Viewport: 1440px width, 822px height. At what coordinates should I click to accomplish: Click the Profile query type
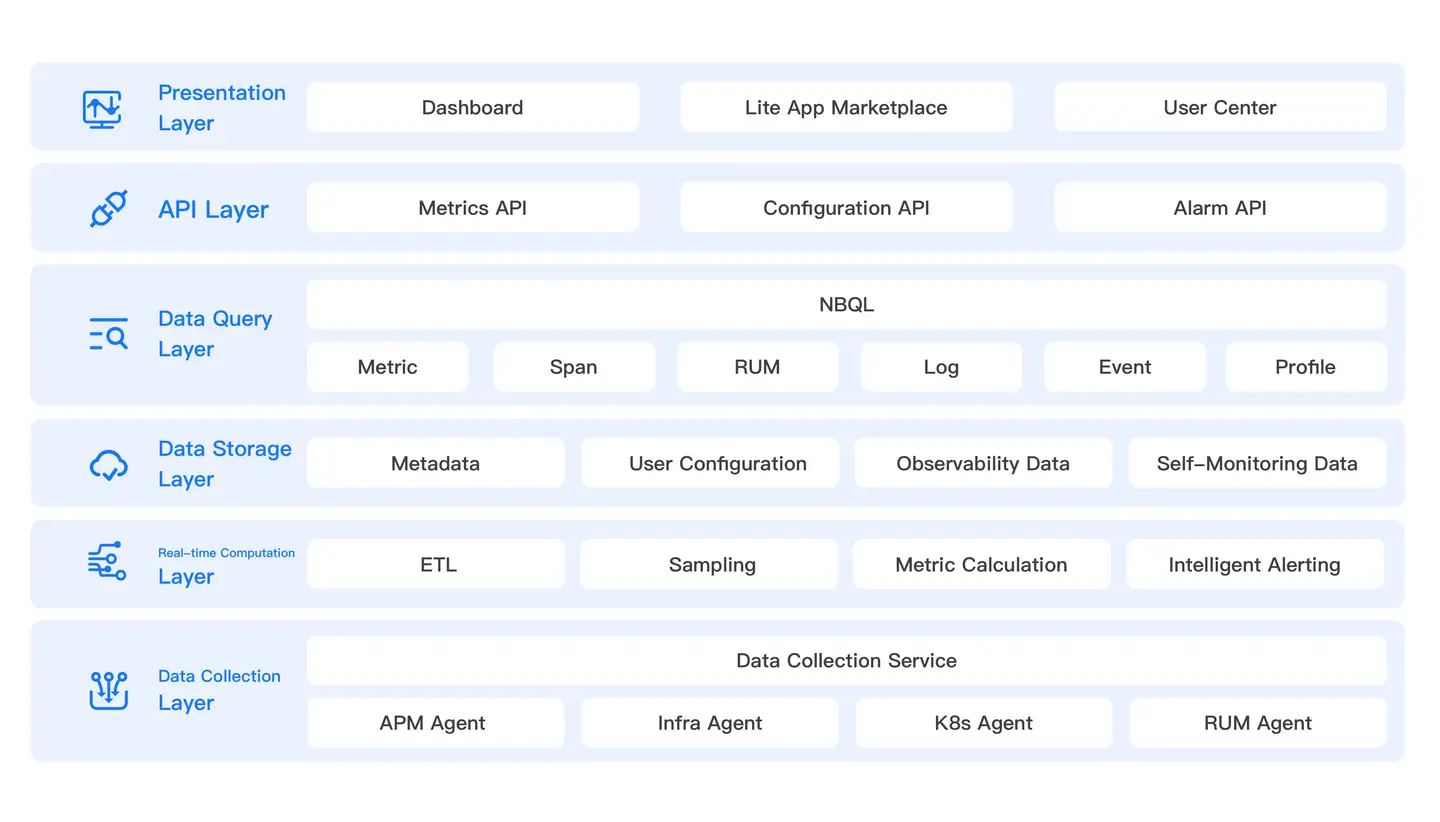[x=1305, y=367]
